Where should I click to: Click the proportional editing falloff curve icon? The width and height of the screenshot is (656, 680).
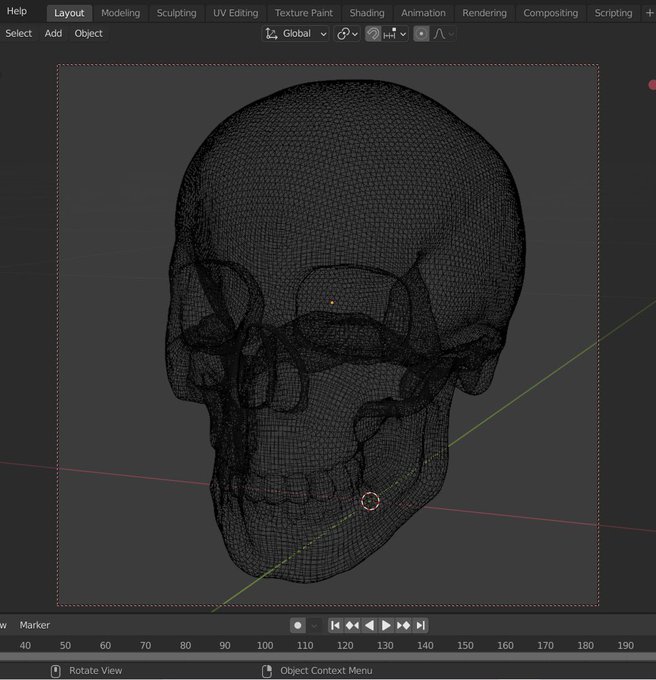pos(439,33)
